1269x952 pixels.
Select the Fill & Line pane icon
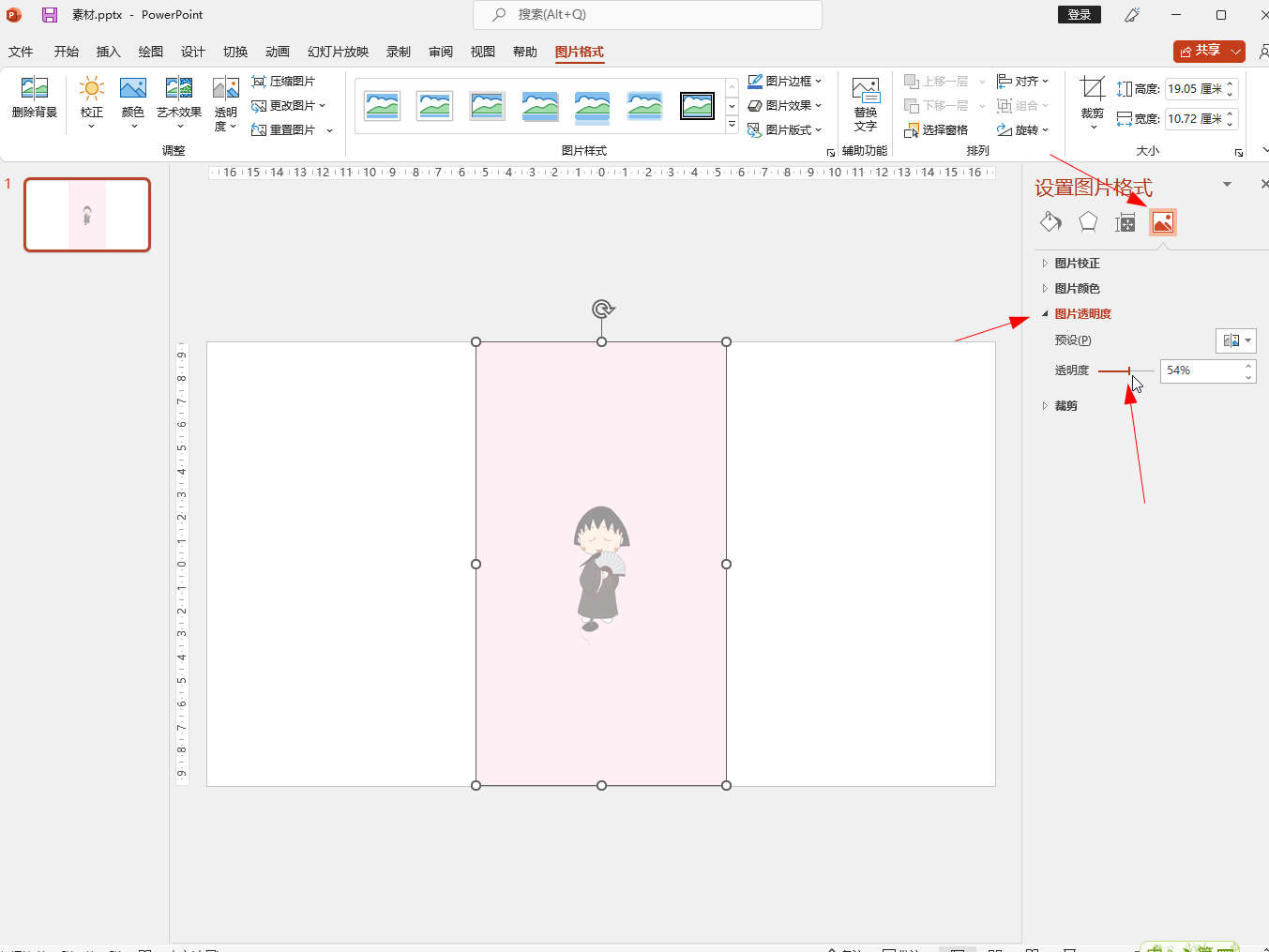(x=1050, y=222)
